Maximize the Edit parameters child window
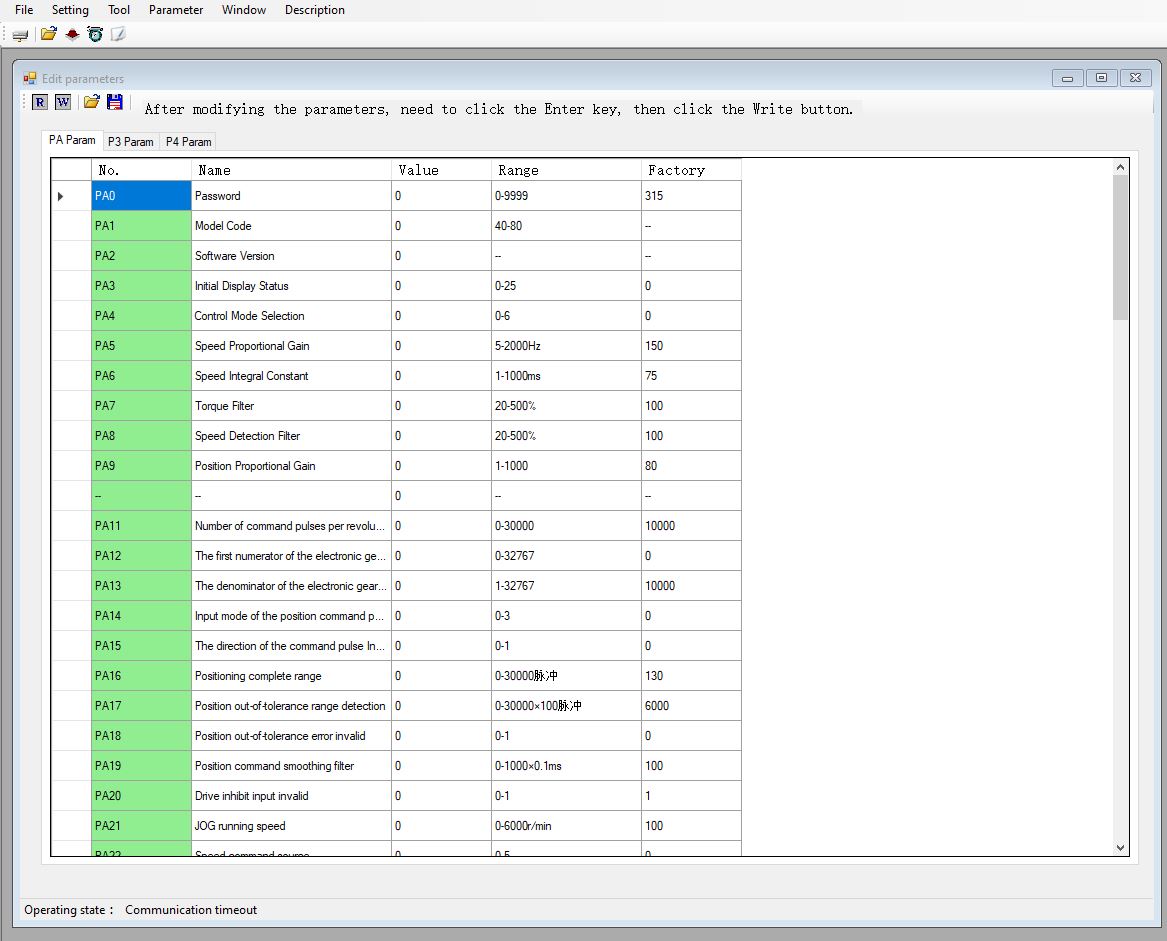Screen dimensions: 1167x941 point(1101,78)
